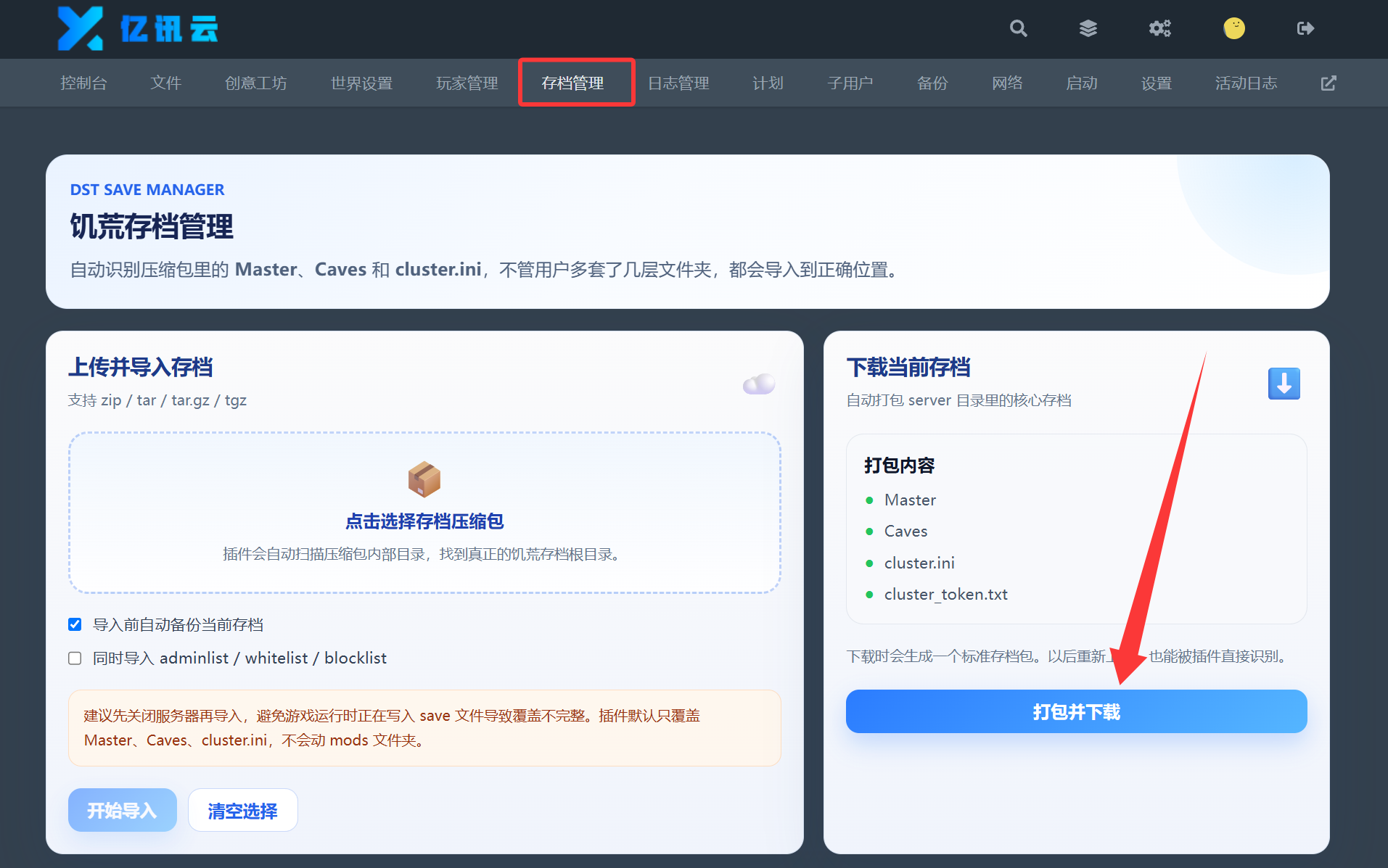Switch to the 启动 tab
This screenshot has width=1388, height=868.
(1081, 83)
